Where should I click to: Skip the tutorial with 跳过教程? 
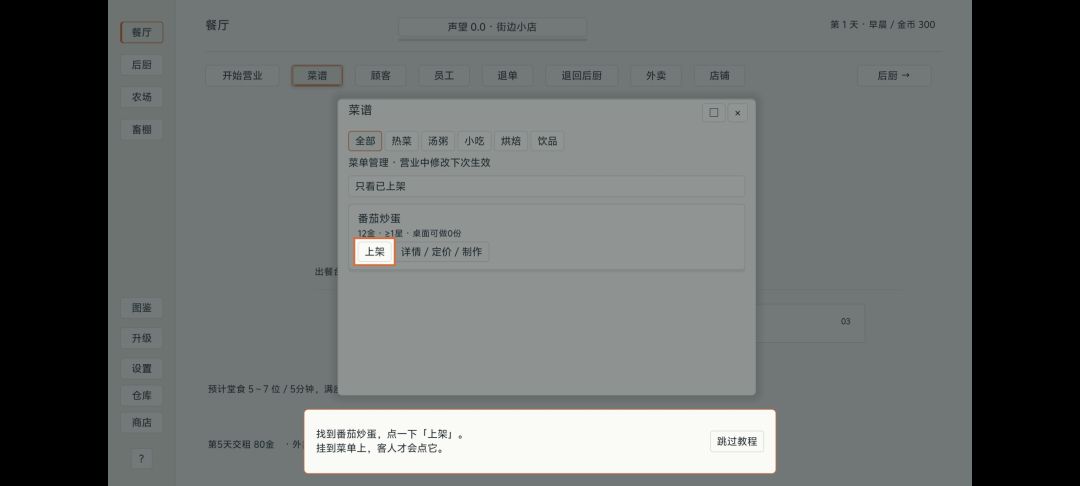tap(737, 441)
